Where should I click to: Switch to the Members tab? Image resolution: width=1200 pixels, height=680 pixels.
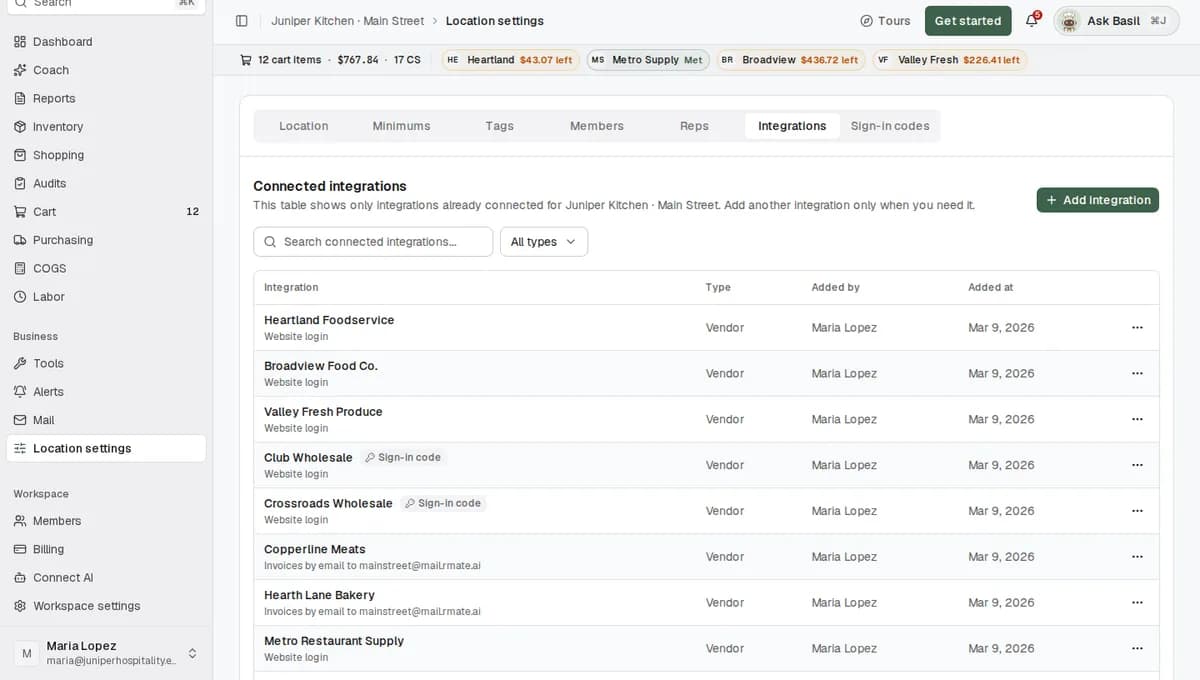(597, 126)
